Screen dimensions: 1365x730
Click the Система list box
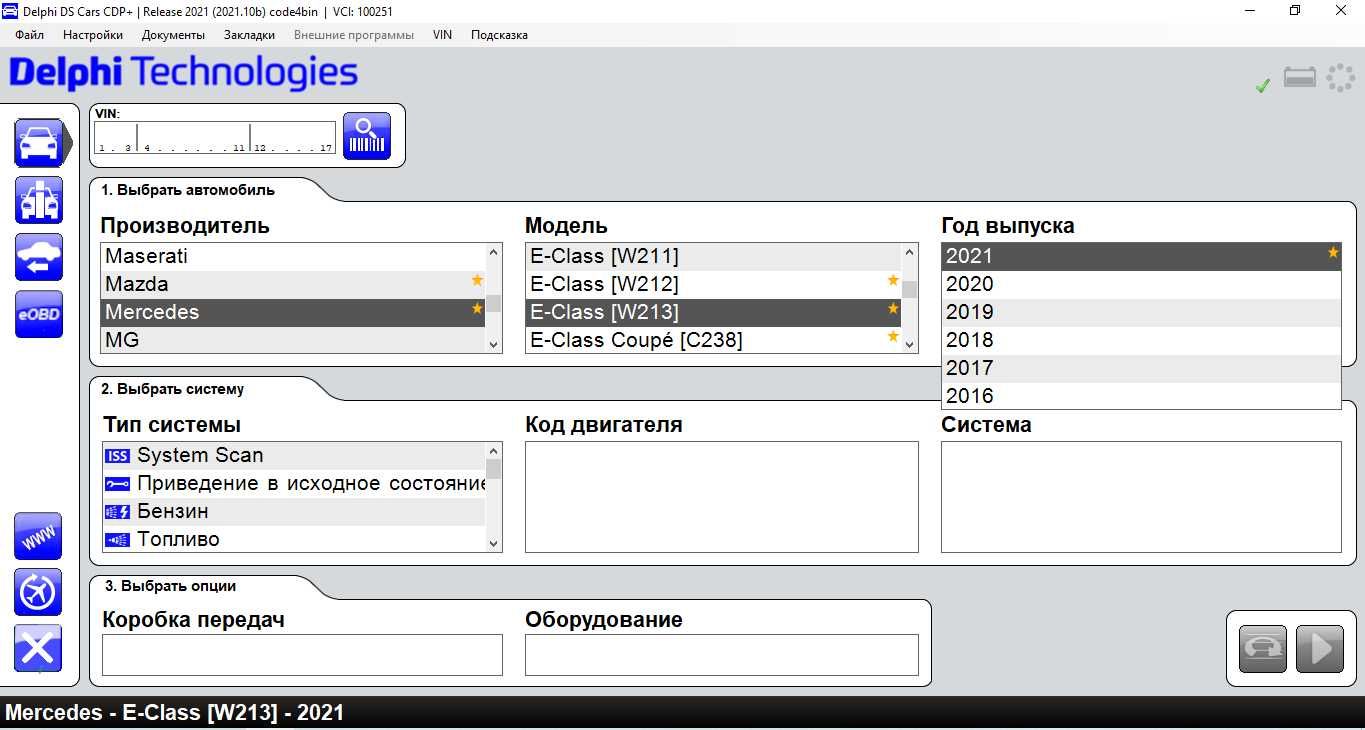click(1141, 497)
